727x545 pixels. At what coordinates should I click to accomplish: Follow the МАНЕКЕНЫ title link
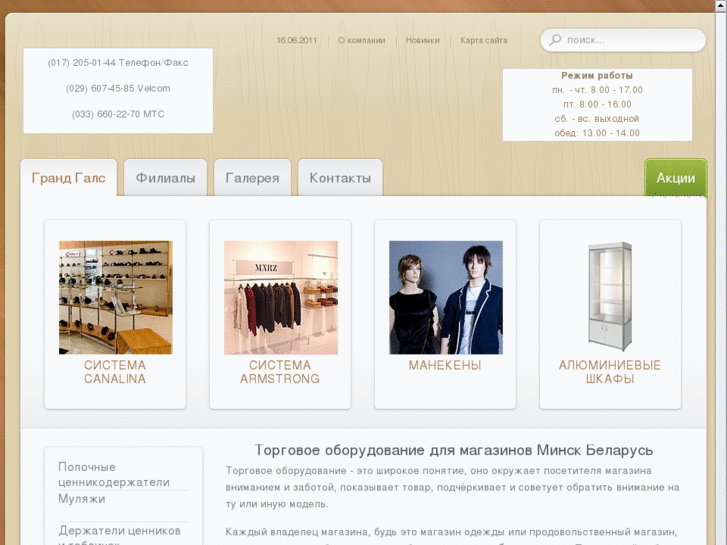(x=445, y=365)
